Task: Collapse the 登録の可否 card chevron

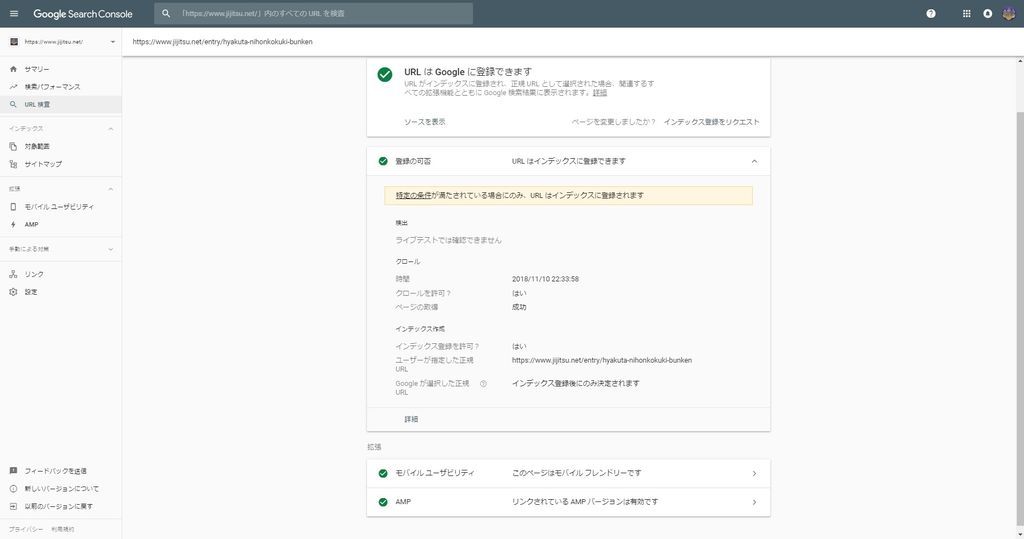Action: tap(754, 161)
